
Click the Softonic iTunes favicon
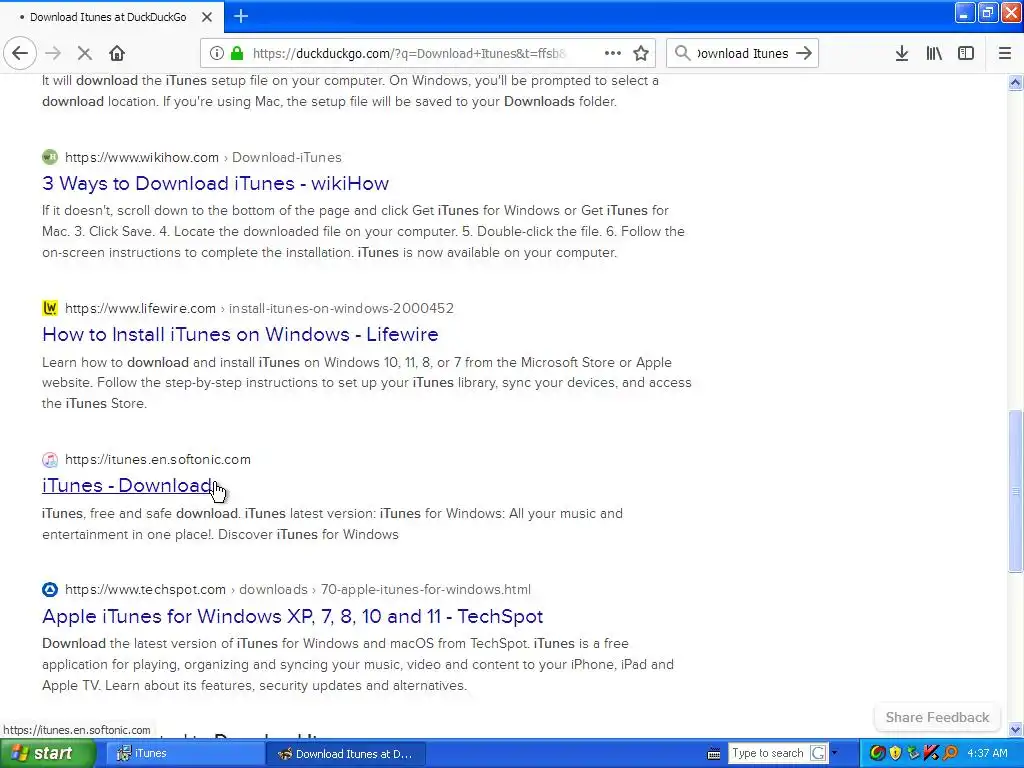pos(50,460)
